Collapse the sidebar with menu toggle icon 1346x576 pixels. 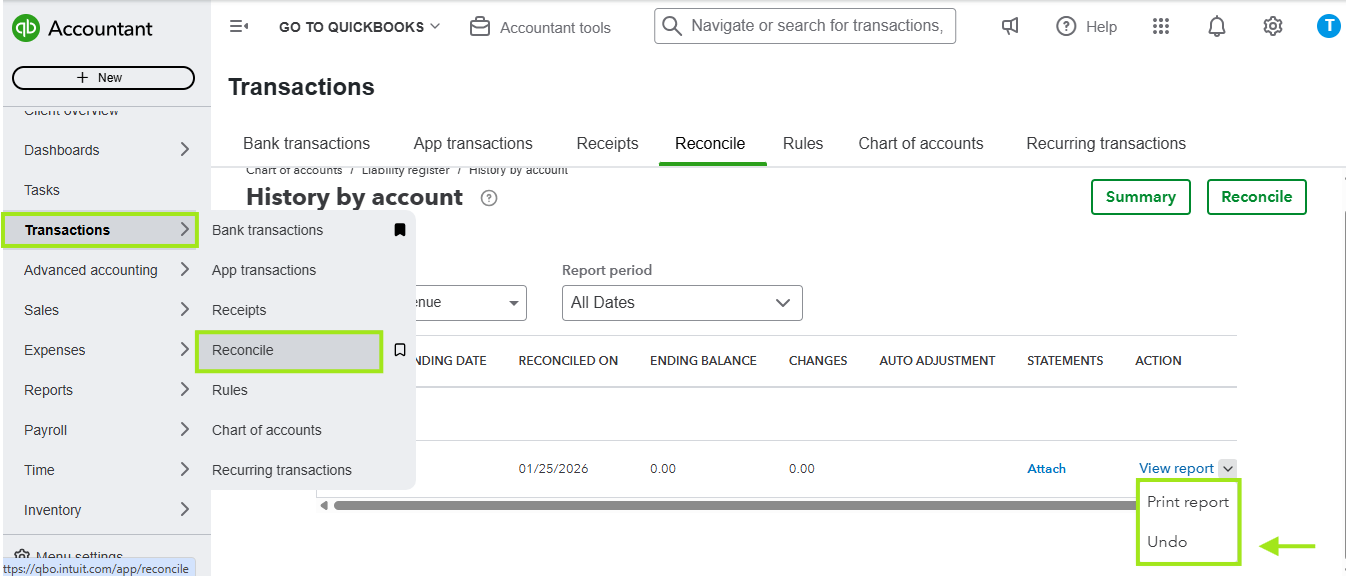tap(239, 27)
